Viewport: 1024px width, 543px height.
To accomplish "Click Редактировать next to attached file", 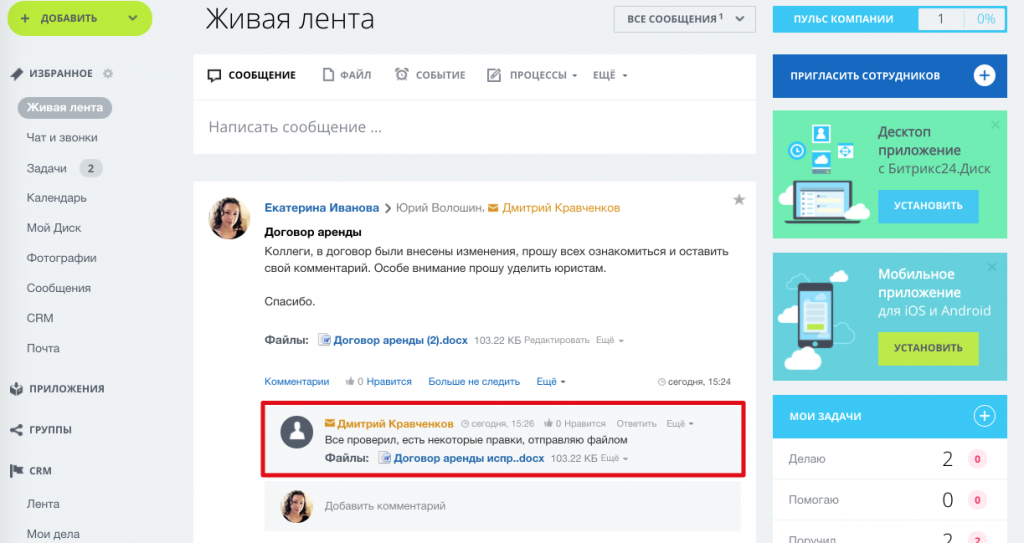I will [x=556, y=340].
